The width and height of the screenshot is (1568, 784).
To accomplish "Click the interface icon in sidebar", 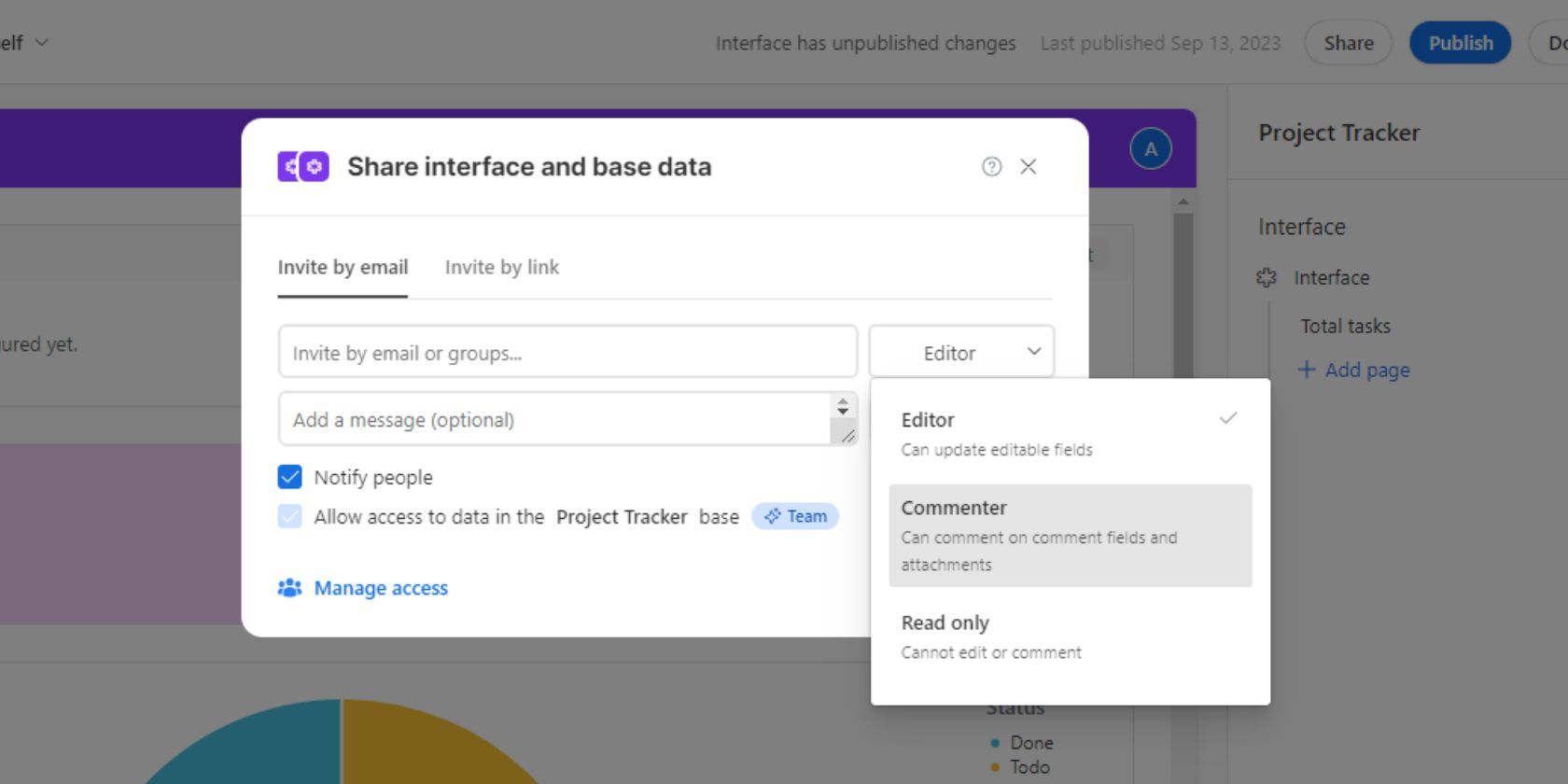I will coord(1267,278).
